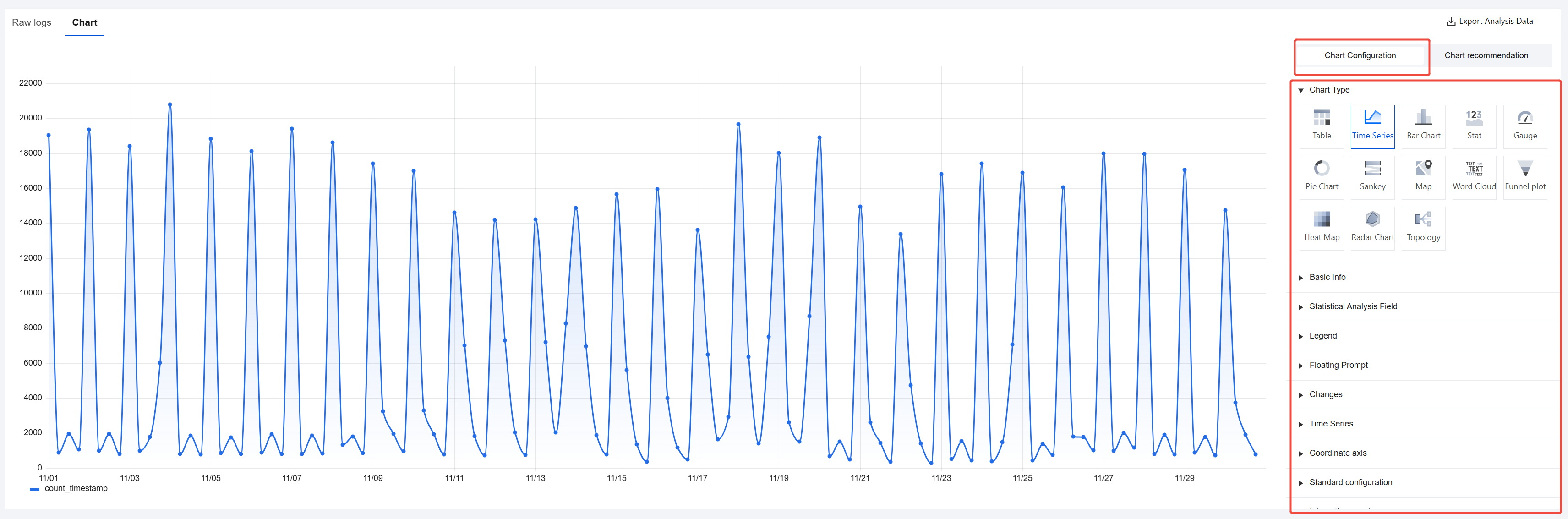Select the Table chart type
Screen dimensions: 1568x519
coord(1321,126)
